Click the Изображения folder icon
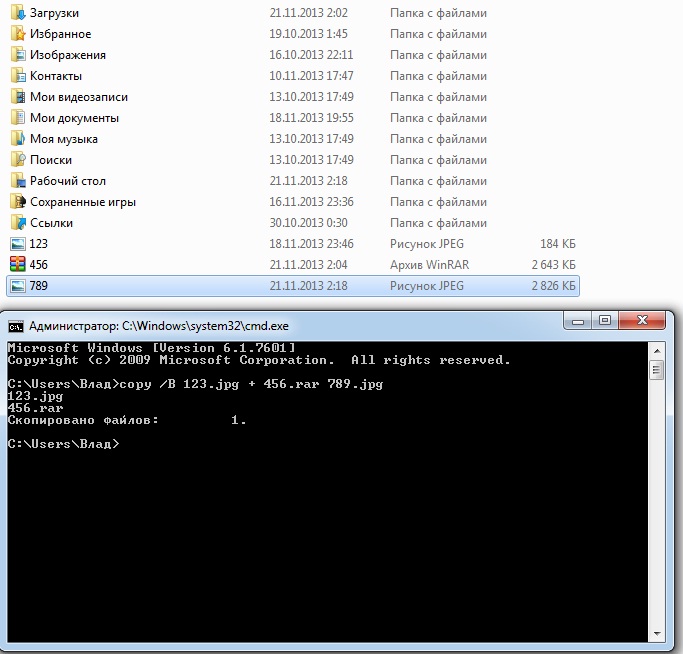The height and width of the screenshot is (654, 683). (18, 55)
